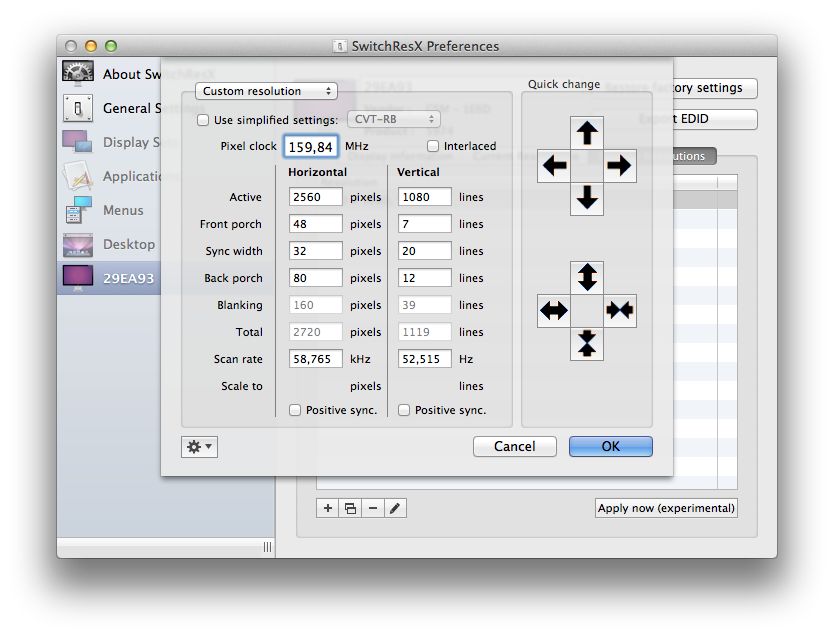Viewport: 834px width, 637px height.
Task: Edit resolution with pencil button
Action: (x=395, y=508)
